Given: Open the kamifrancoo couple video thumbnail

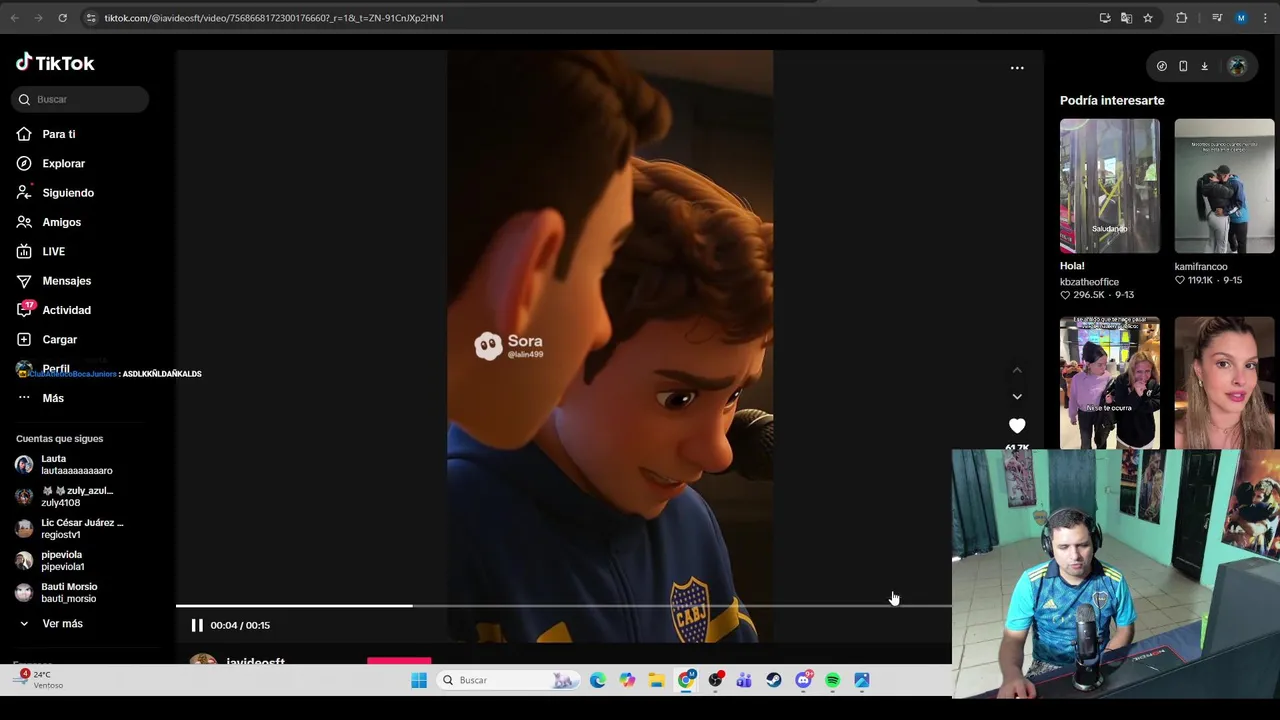Looking at the screenshot, I should click(1224, 186).
